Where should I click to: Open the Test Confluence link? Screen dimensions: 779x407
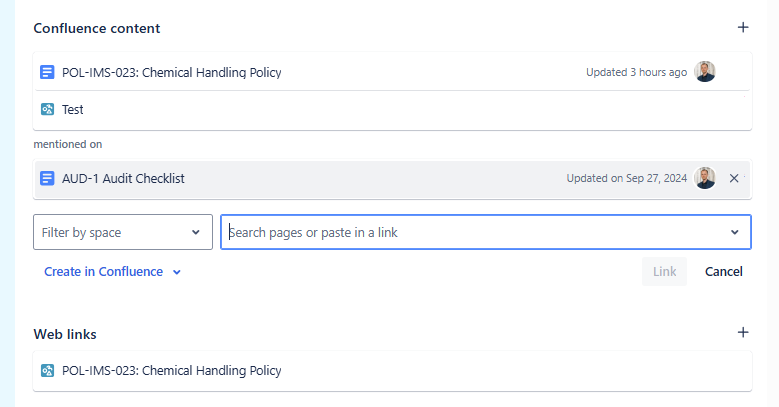tap(73, 109)
